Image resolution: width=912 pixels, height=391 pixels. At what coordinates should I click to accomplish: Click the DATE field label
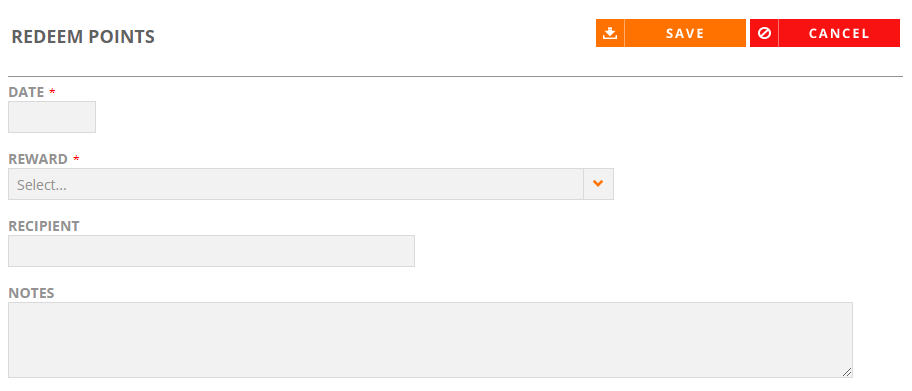coord(26,92)
